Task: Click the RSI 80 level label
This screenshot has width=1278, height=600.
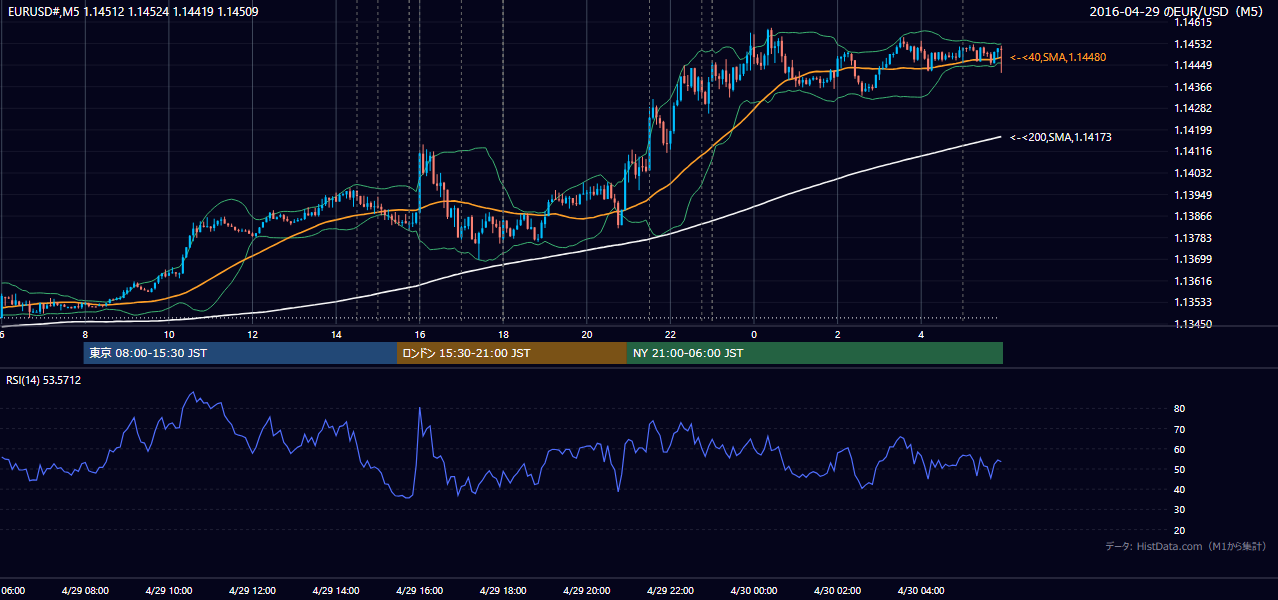Action: click(1180, 409)
